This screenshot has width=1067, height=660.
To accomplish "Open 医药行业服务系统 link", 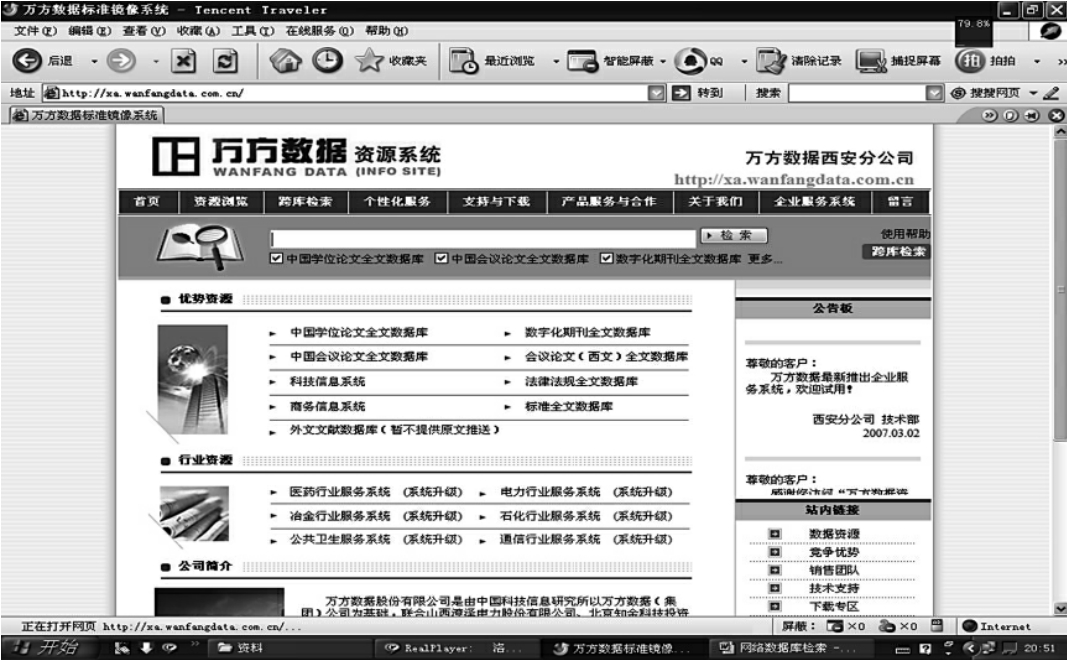I will pyautogui.click(x=340, y=492).
